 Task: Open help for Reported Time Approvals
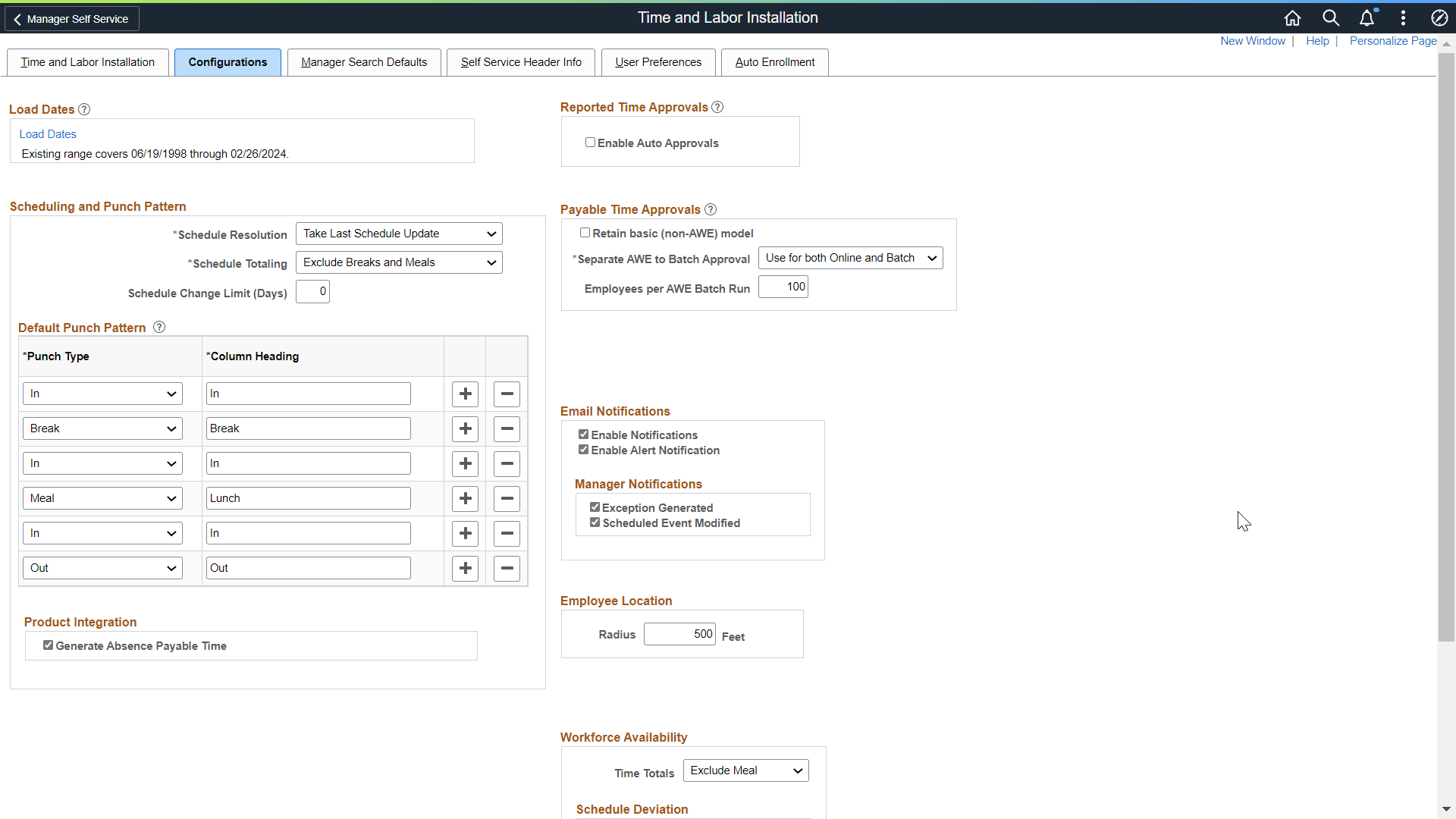(717, 107)
